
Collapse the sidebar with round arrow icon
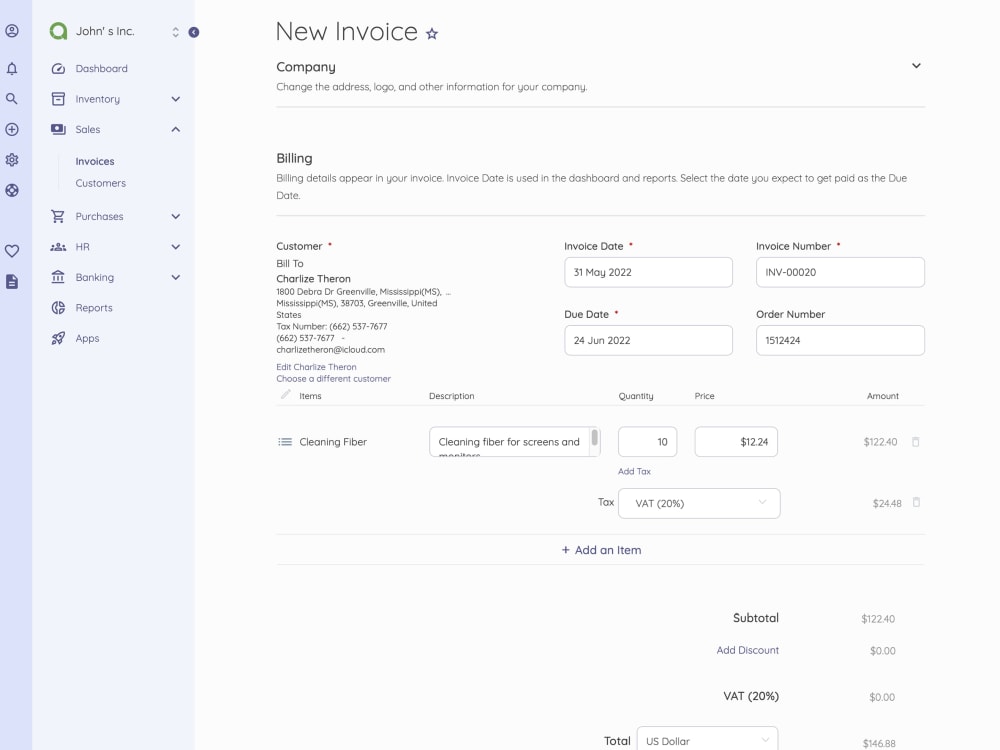pos(194,32)
